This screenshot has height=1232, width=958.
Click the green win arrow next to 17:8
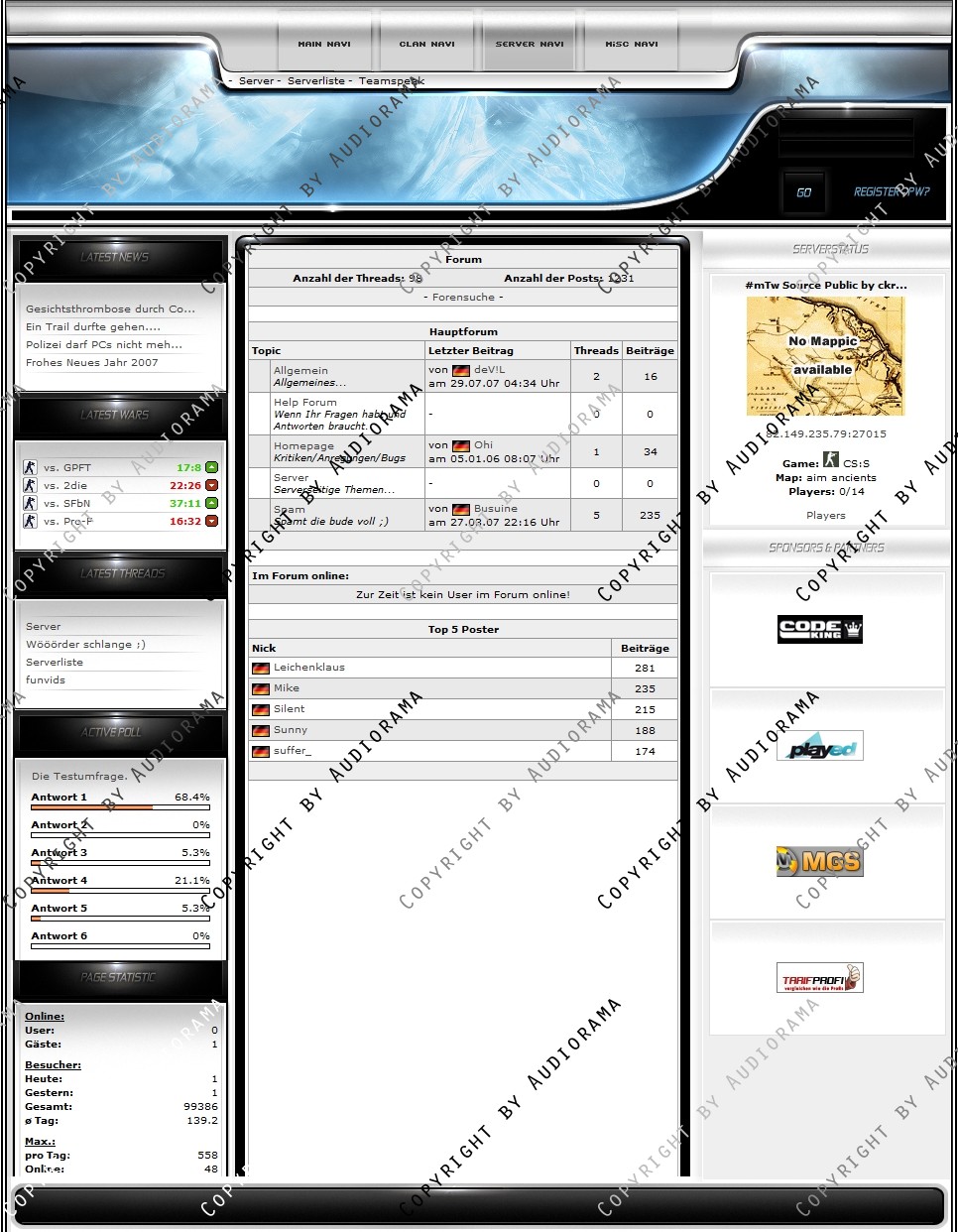(x=211, y=467)
